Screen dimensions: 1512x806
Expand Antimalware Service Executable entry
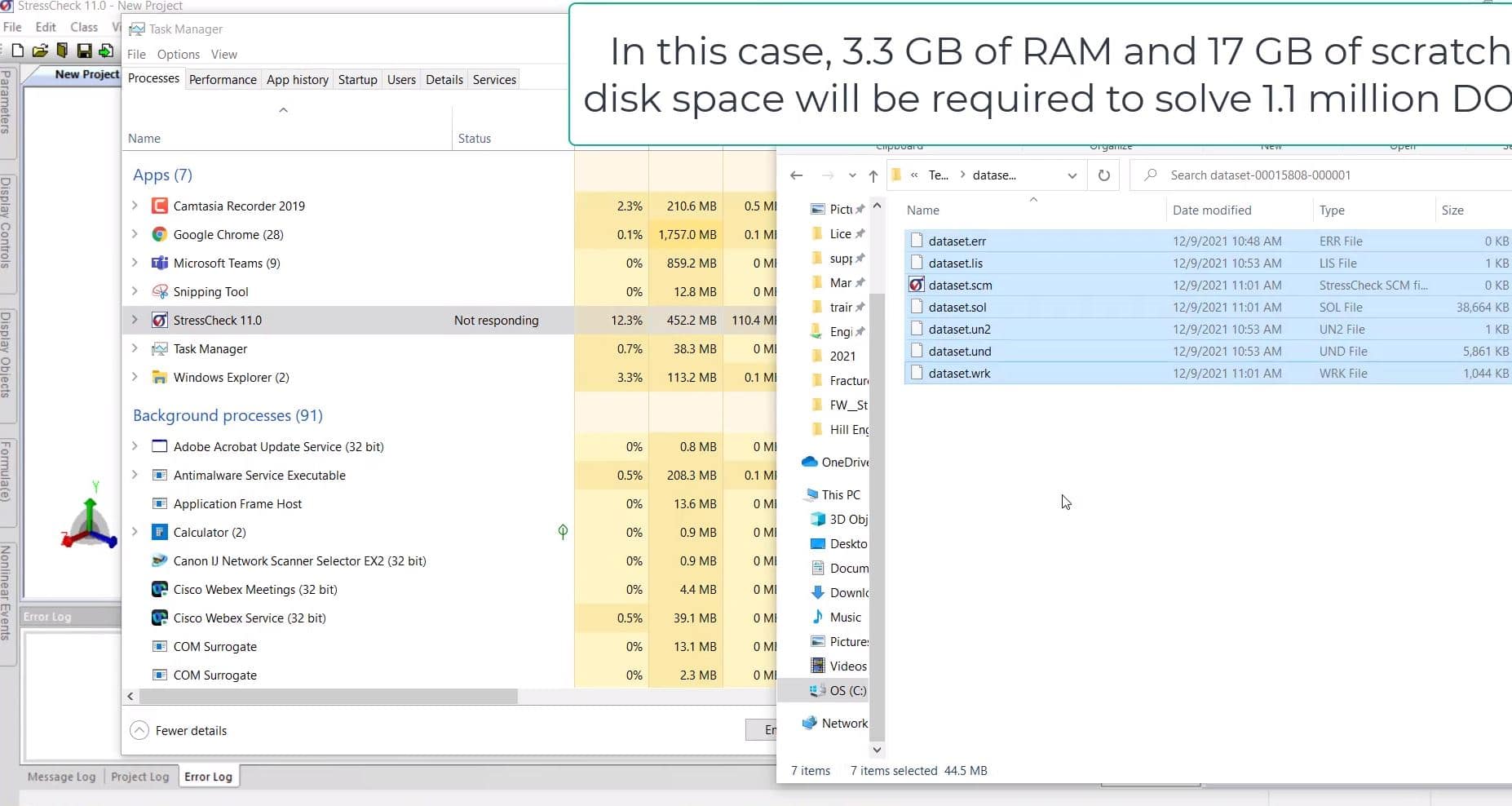tap(135, 475)
